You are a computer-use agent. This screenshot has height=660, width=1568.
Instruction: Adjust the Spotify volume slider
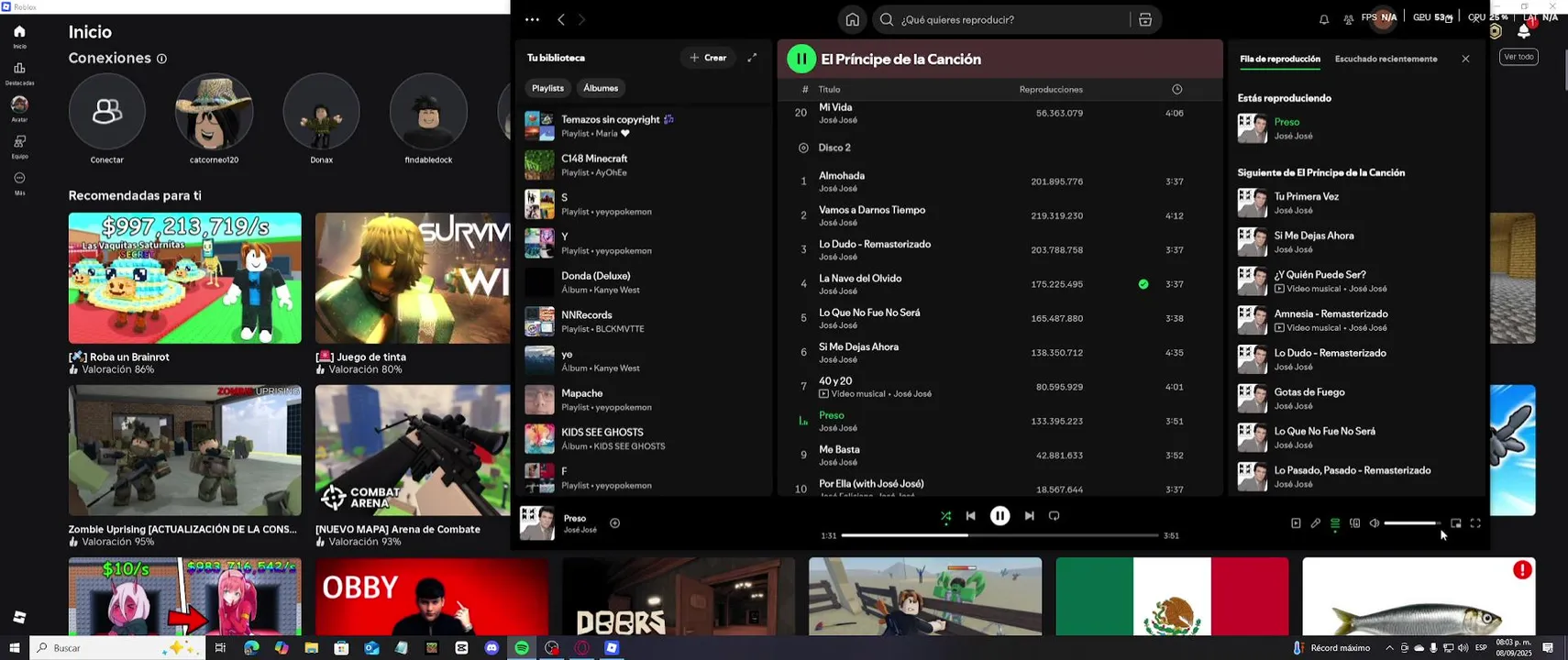(x=1412, y=523)
